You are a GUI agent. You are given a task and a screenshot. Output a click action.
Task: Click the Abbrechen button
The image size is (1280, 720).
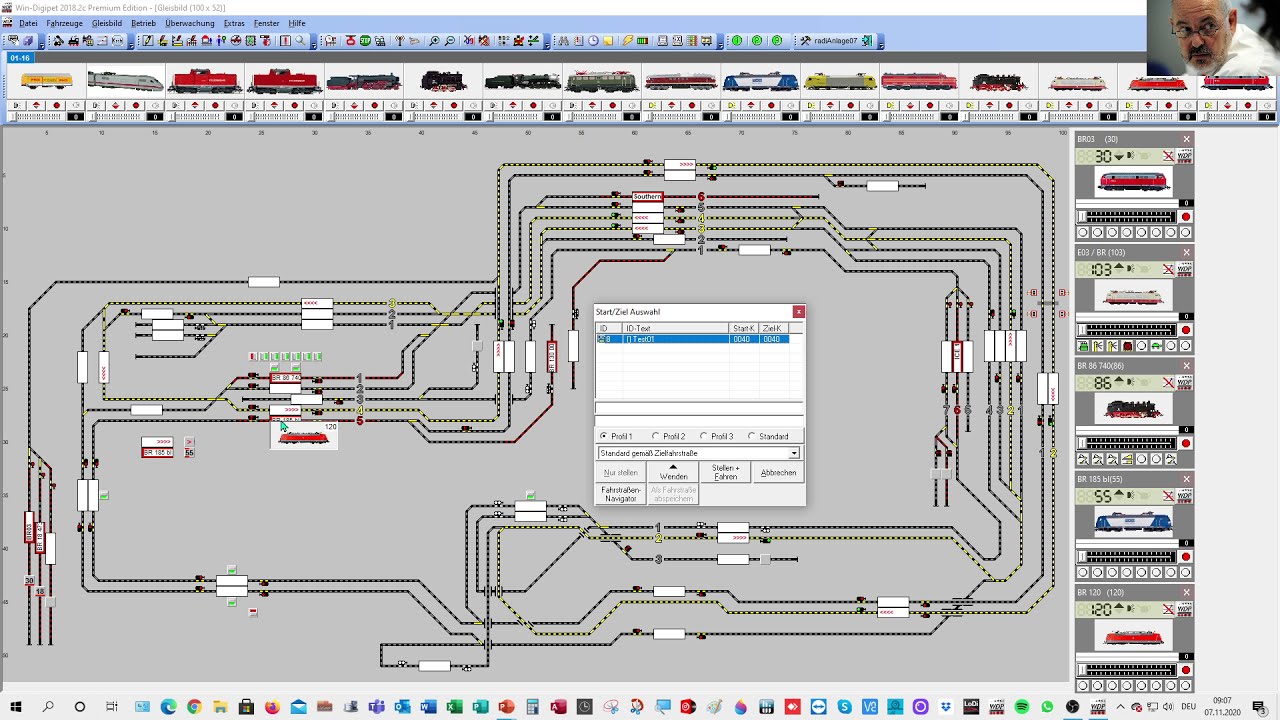pos(778,472)
